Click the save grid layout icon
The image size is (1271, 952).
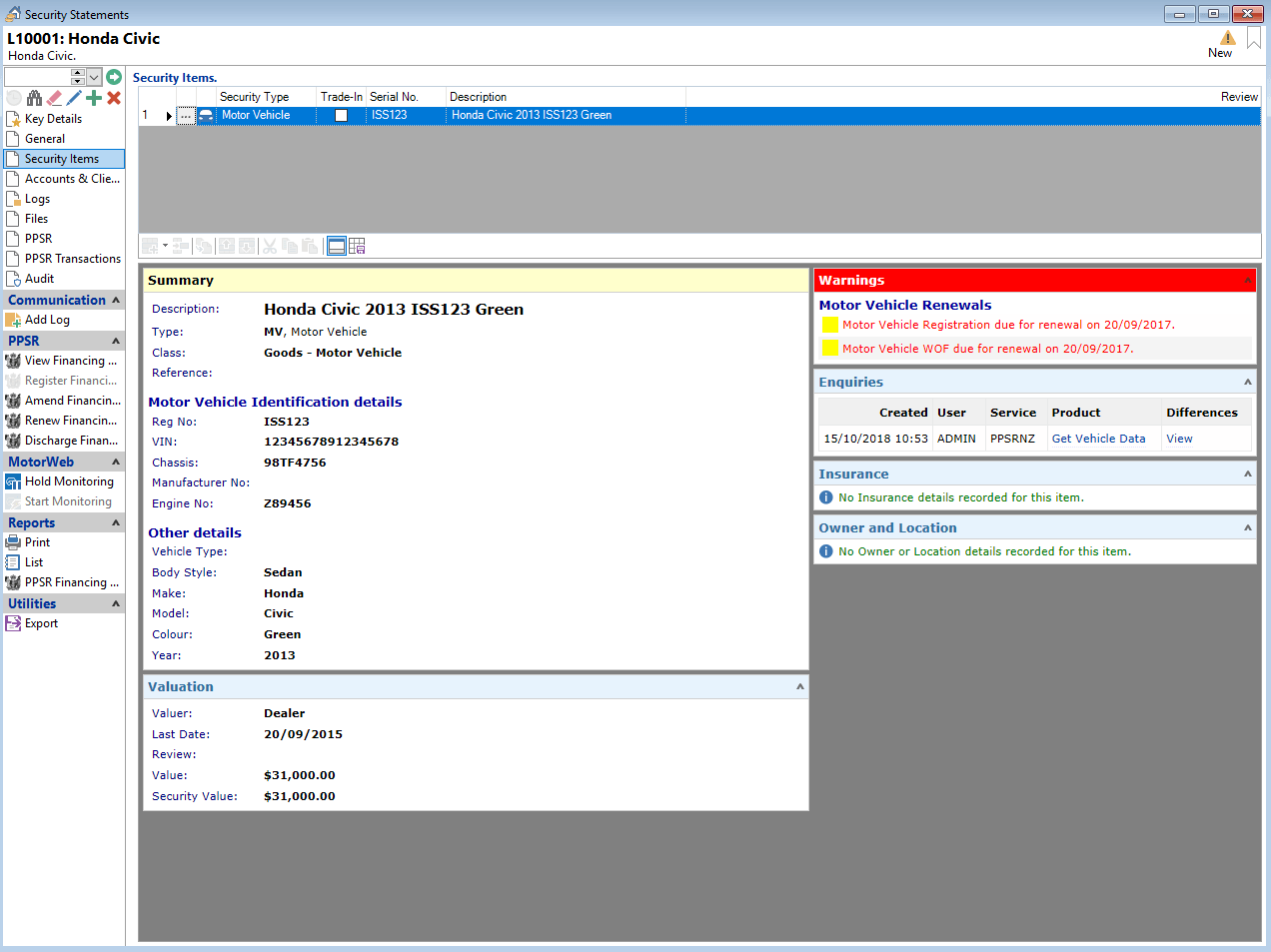coord(358,246)
